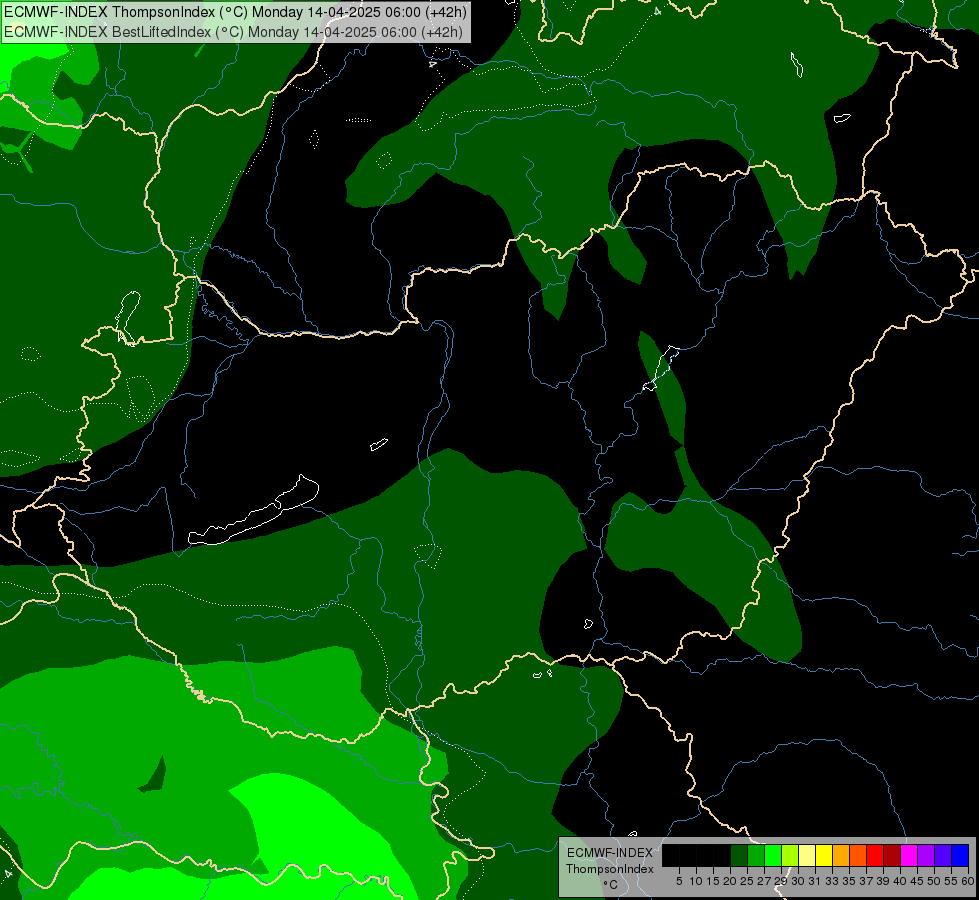
Task: Choose the red-orange 35-37 legend swatch
Action: (x=858, y=855)
